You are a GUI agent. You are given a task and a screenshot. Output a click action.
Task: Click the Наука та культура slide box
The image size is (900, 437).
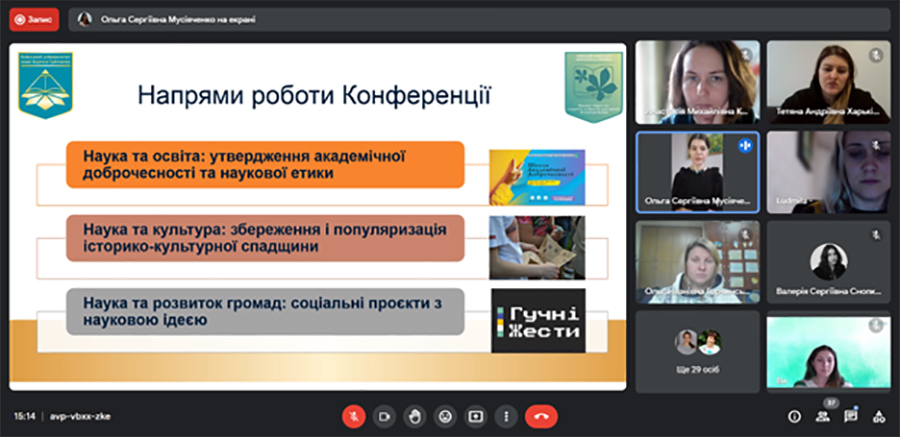coord(265,238)
